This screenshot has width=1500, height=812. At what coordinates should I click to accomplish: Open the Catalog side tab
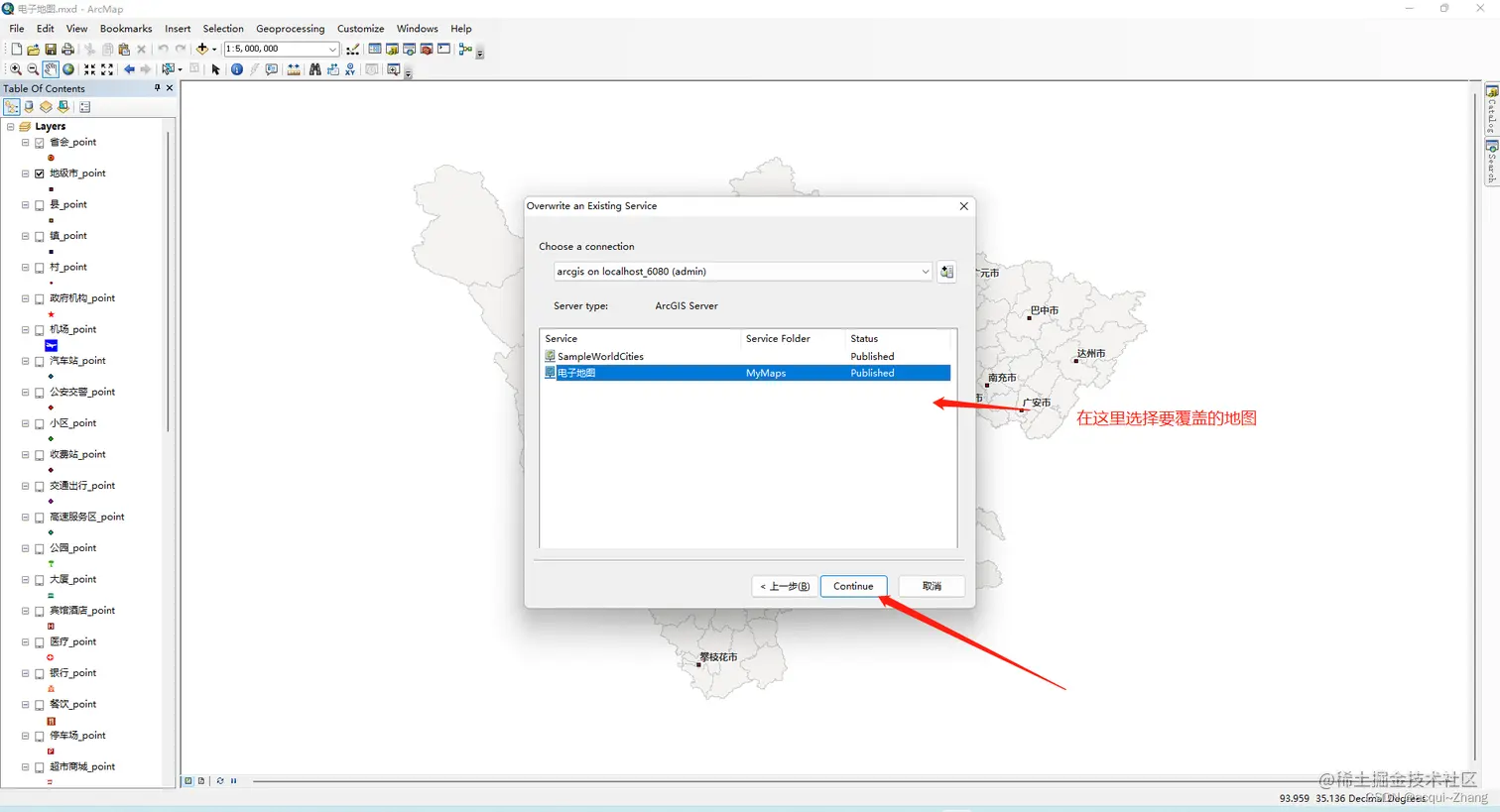pyautogui.click(x=1491, y=109)
